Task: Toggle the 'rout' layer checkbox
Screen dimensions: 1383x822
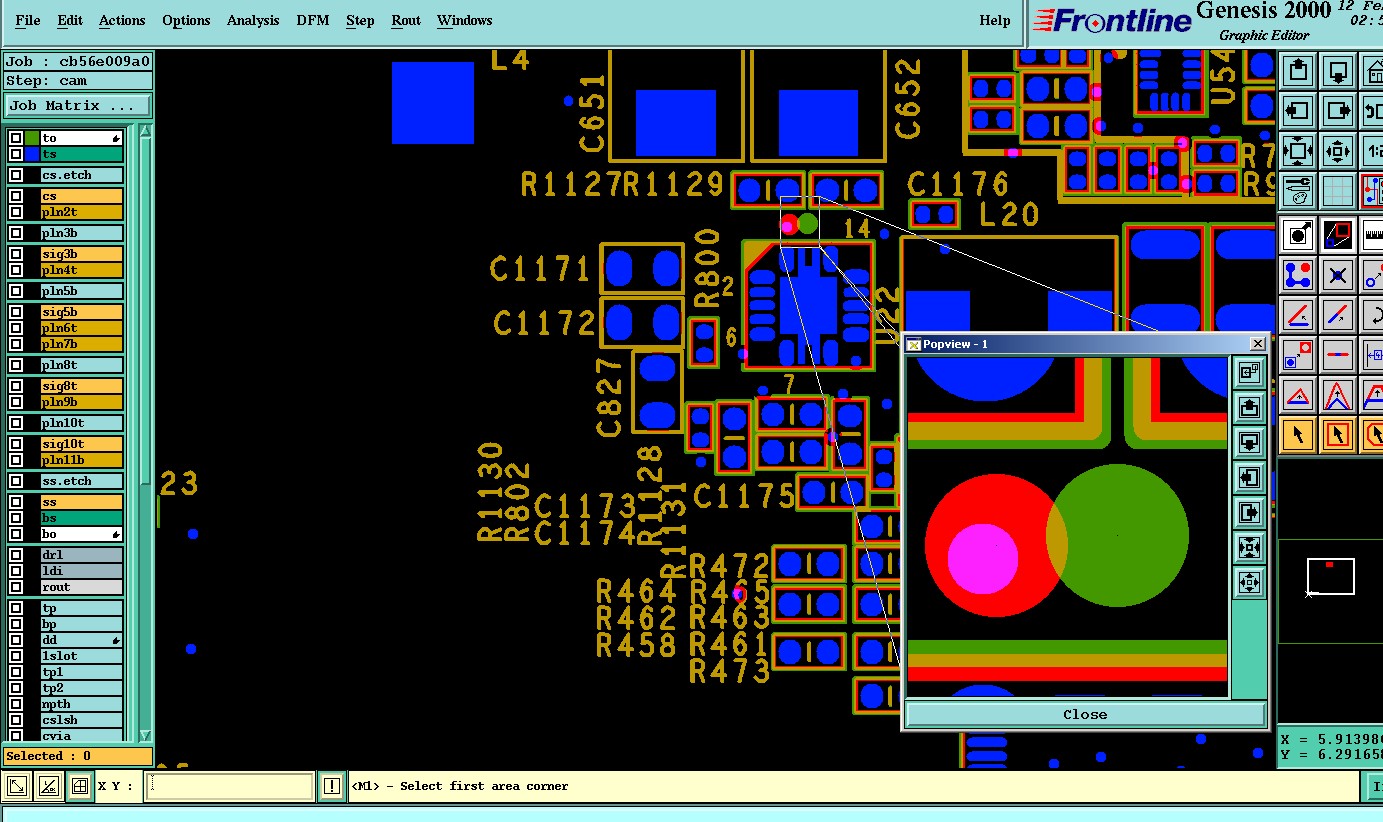Action: (x=15, y=587)
